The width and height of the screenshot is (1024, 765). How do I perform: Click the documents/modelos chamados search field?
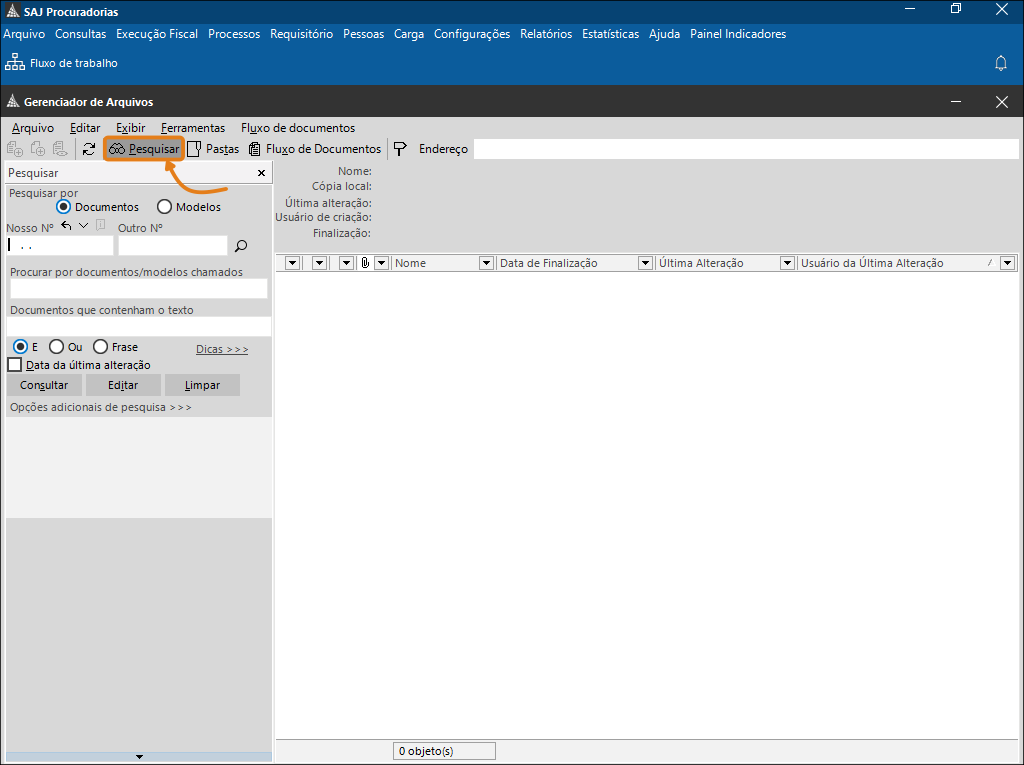click(138, 288)
